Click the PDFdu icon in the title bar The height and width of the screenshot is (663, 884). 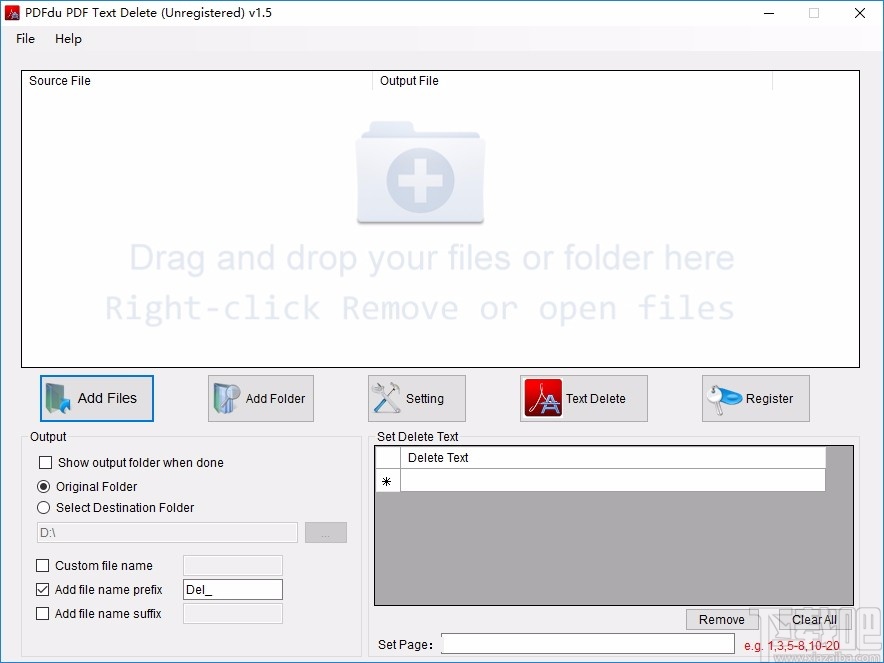click(x=11, y=13)
